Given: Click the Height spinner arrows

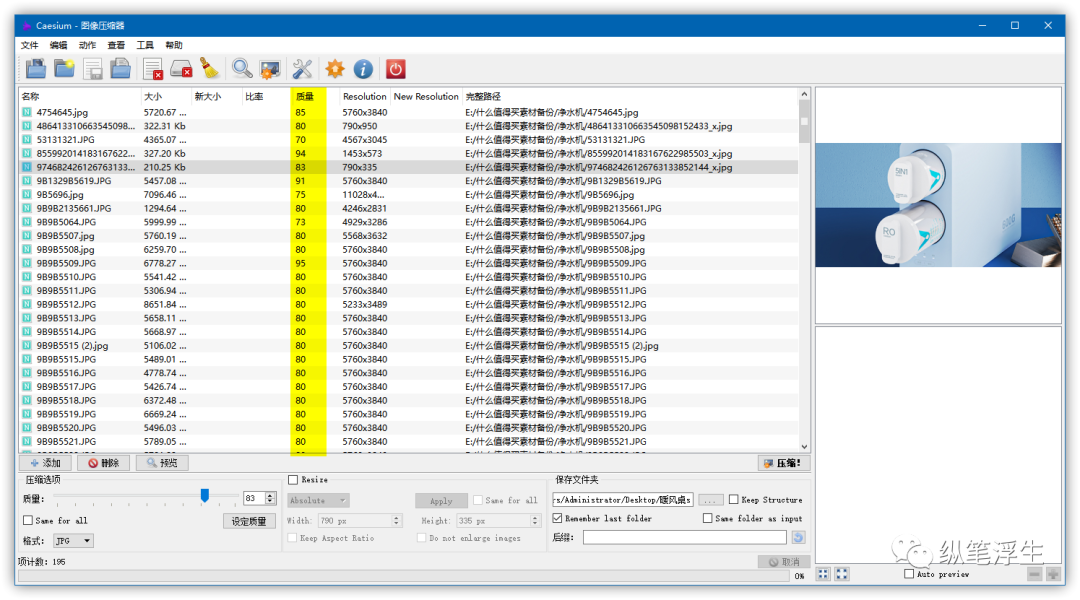Looking at the screenshot, I should click(x=534, y=521).
